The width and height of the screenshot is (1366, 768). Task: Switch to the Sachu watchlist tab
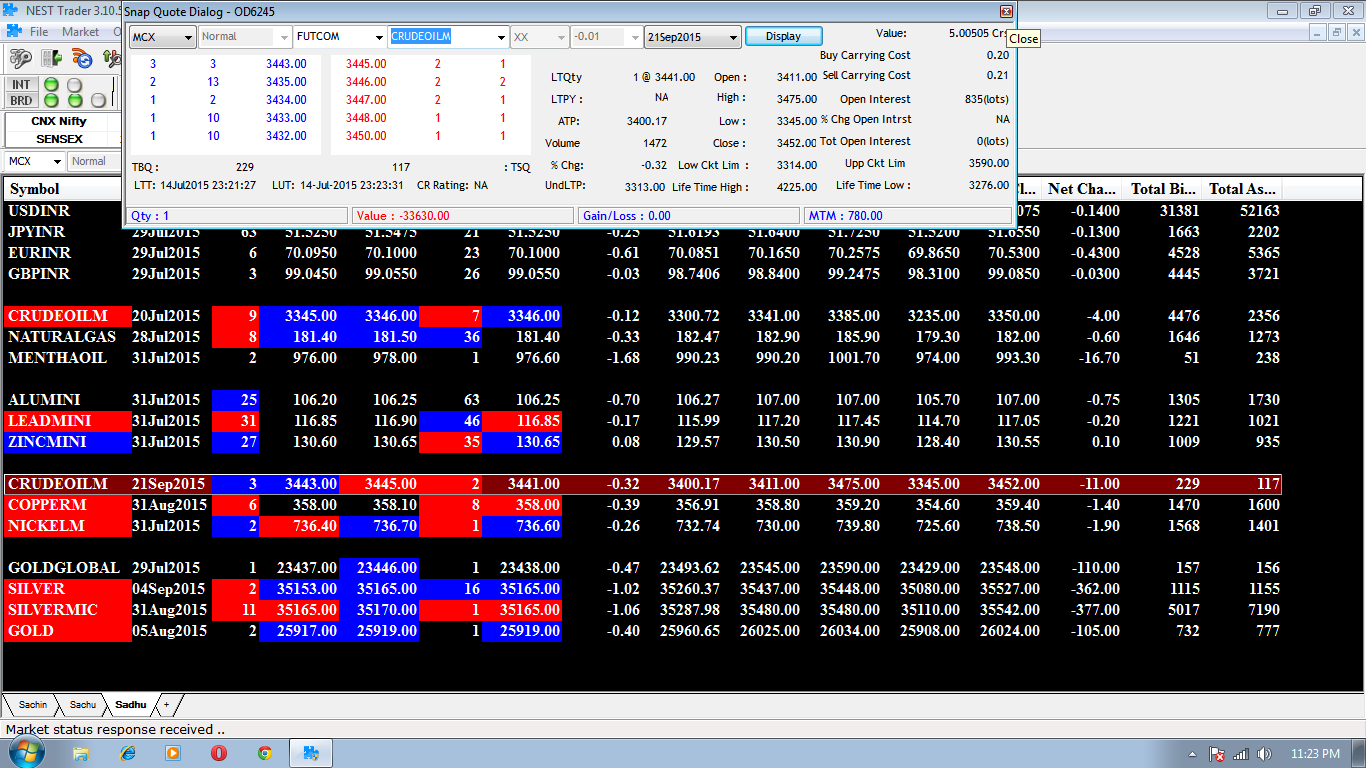tap(82, 705)
